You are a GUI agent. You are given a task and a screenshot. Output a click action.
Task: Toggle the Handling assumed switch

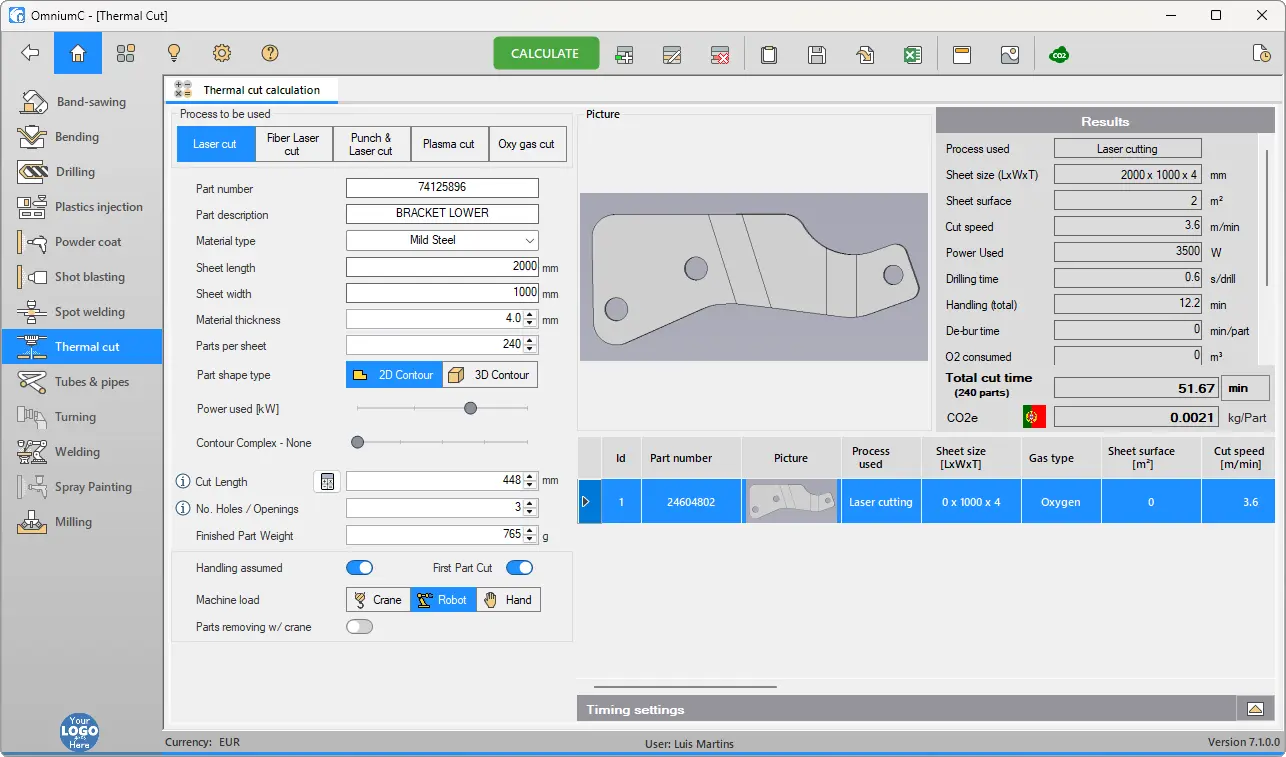tap(359, 568)
